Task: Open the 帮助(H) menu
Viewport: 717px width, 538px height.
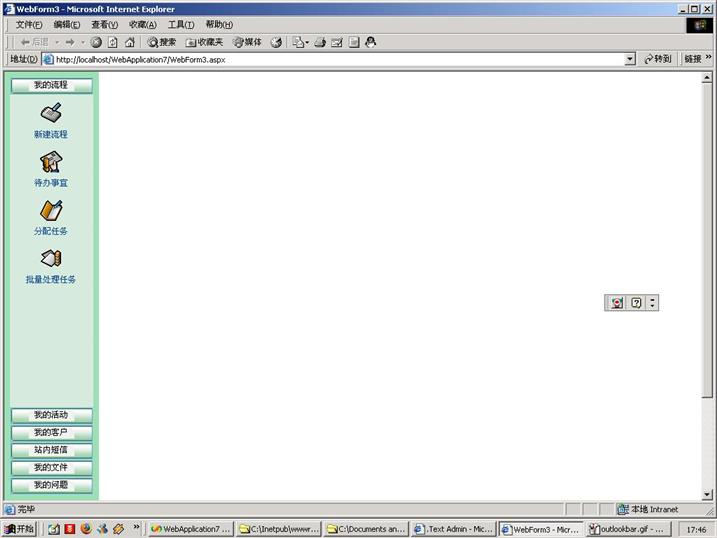Action: 219,25
